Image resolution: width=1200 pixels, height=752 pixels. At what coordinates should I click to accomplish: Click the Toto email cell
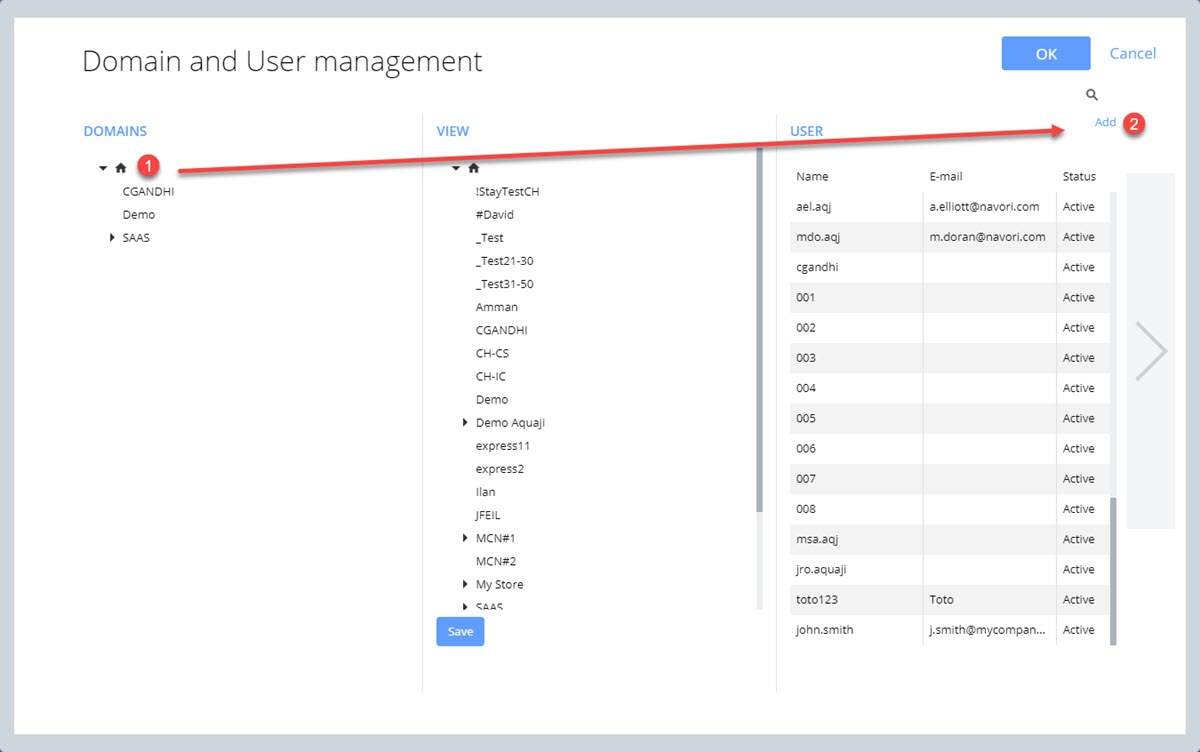coord(989,600)
